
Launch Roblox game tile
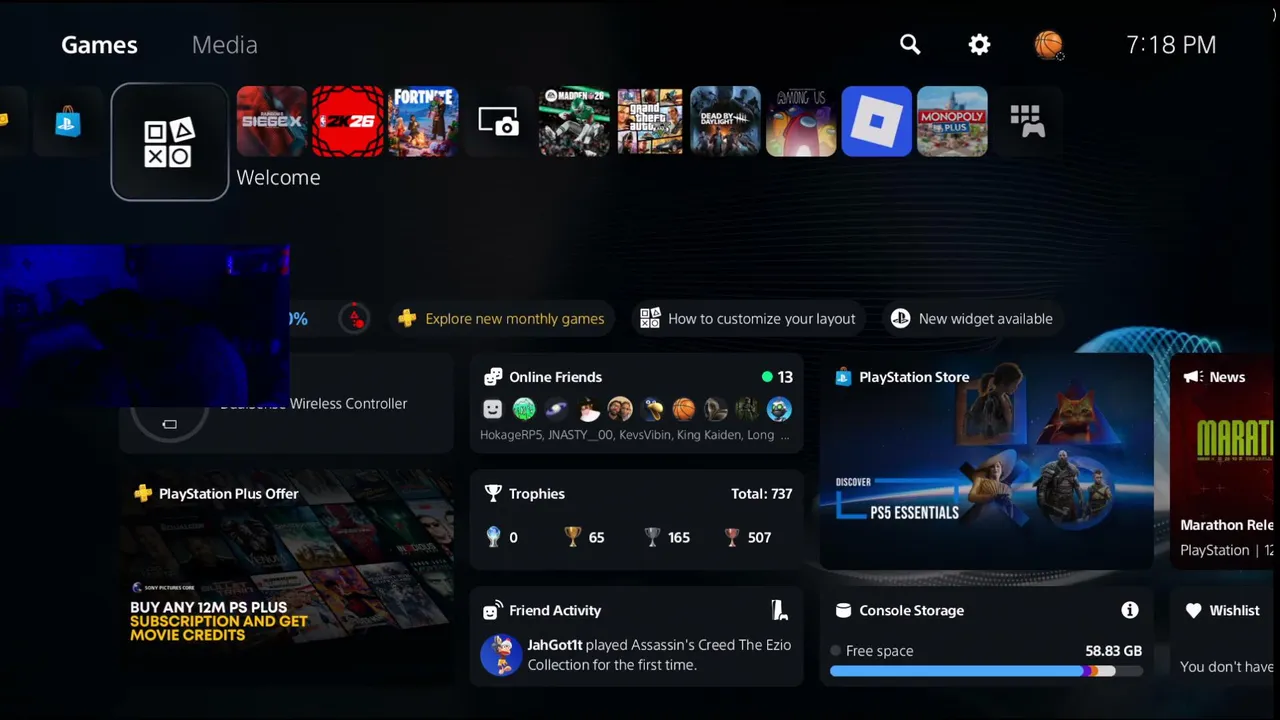point(877,122)
